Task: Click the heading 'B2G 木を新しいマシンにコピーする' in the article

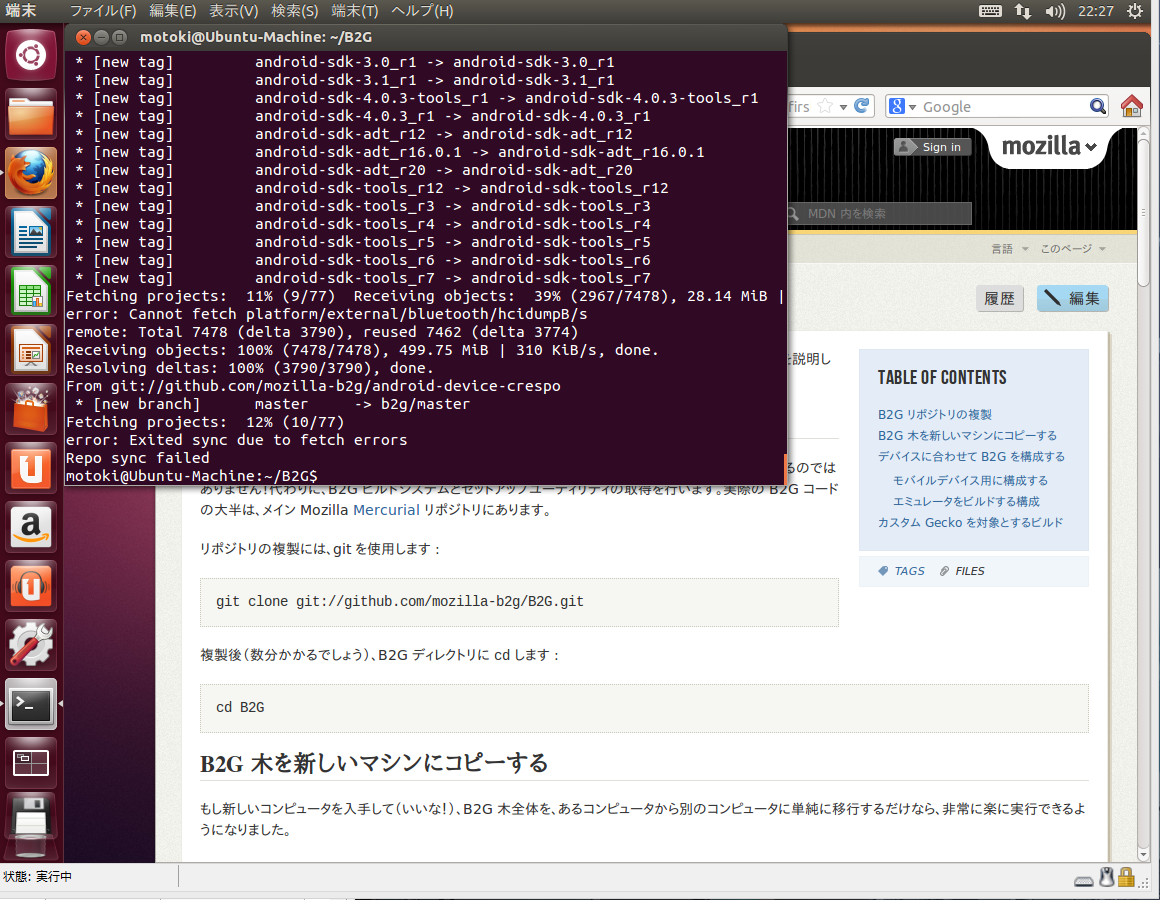Action: [x=374, y=763]
